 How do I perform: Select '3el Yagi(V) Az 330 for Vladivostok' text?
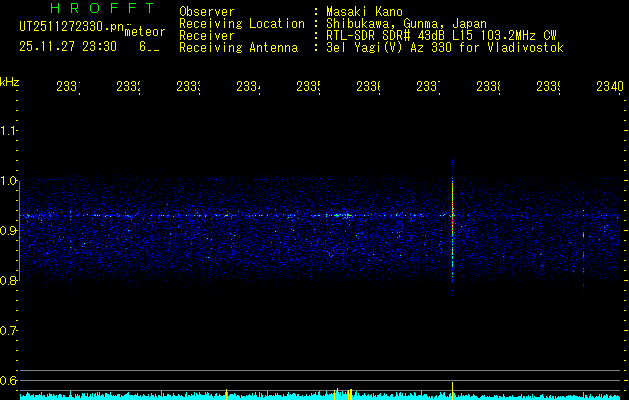(x=445, y=48)
